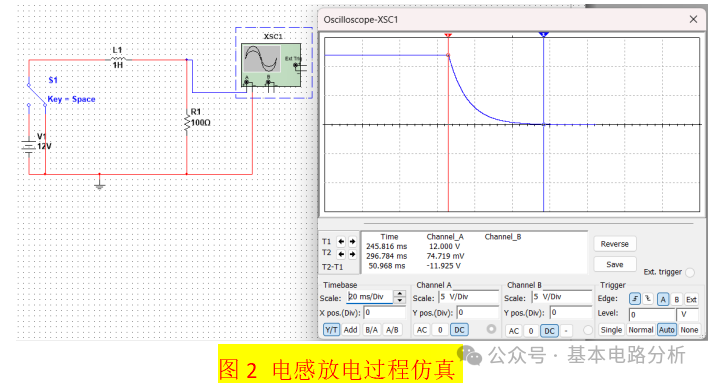Click the XSC1 oscilloscope instrument in schematic

pos(271,65)
